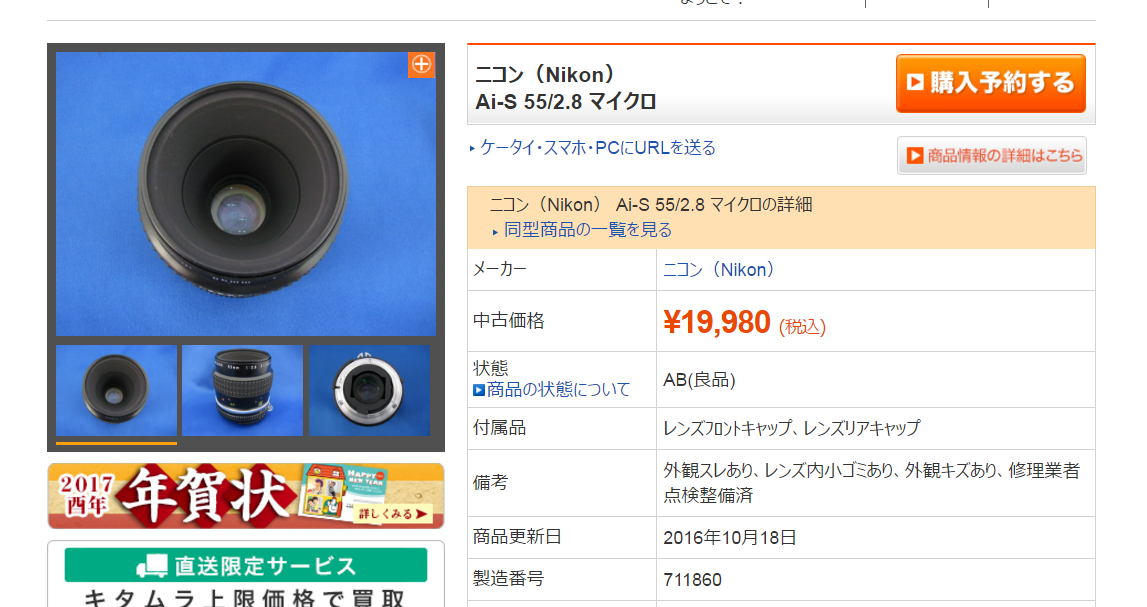Read about 商品の状態について link text
Screen dimensions: 1147x607
(x=558, y=389)
